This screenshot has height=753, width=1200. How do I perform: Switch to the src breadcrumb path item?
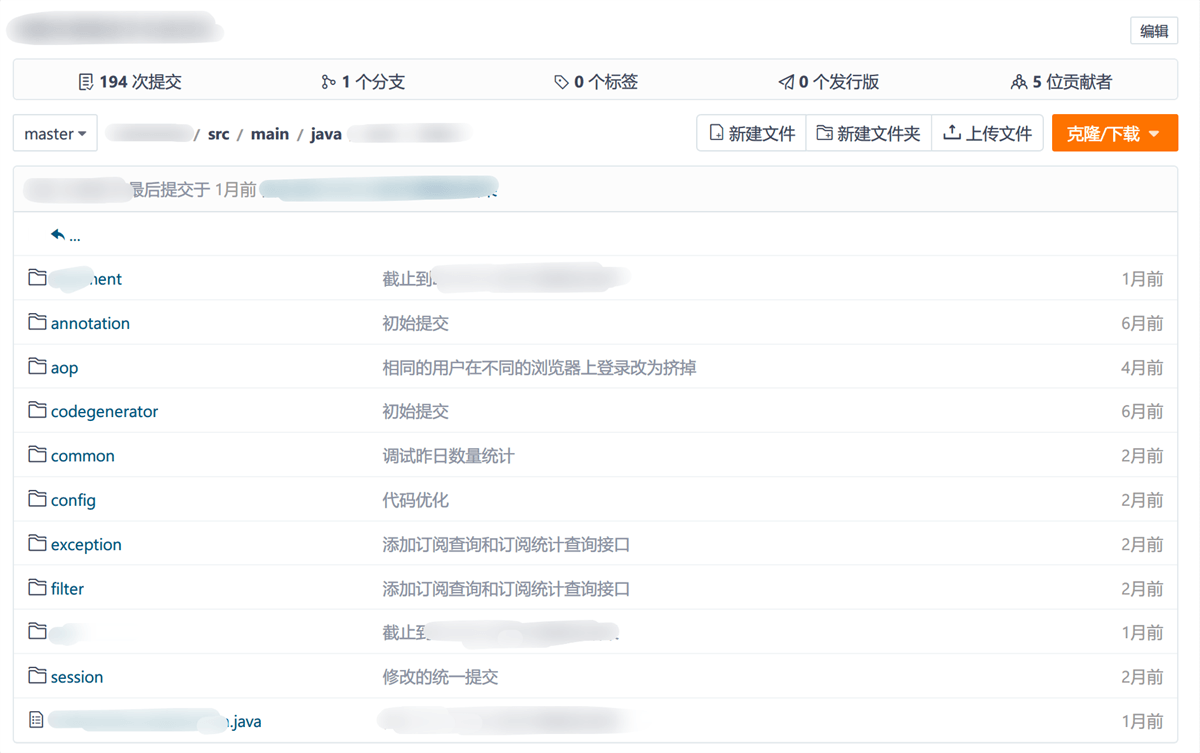(x=218, y=133)
